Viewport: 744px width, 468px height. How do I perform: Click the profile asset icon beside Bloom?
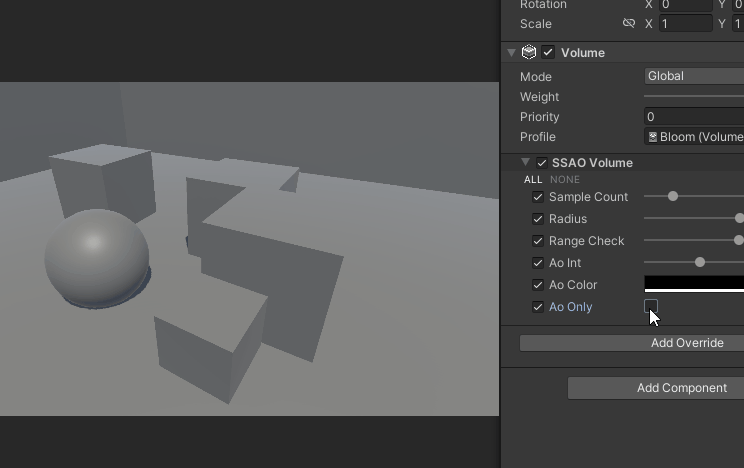click(x=653, y=137)
